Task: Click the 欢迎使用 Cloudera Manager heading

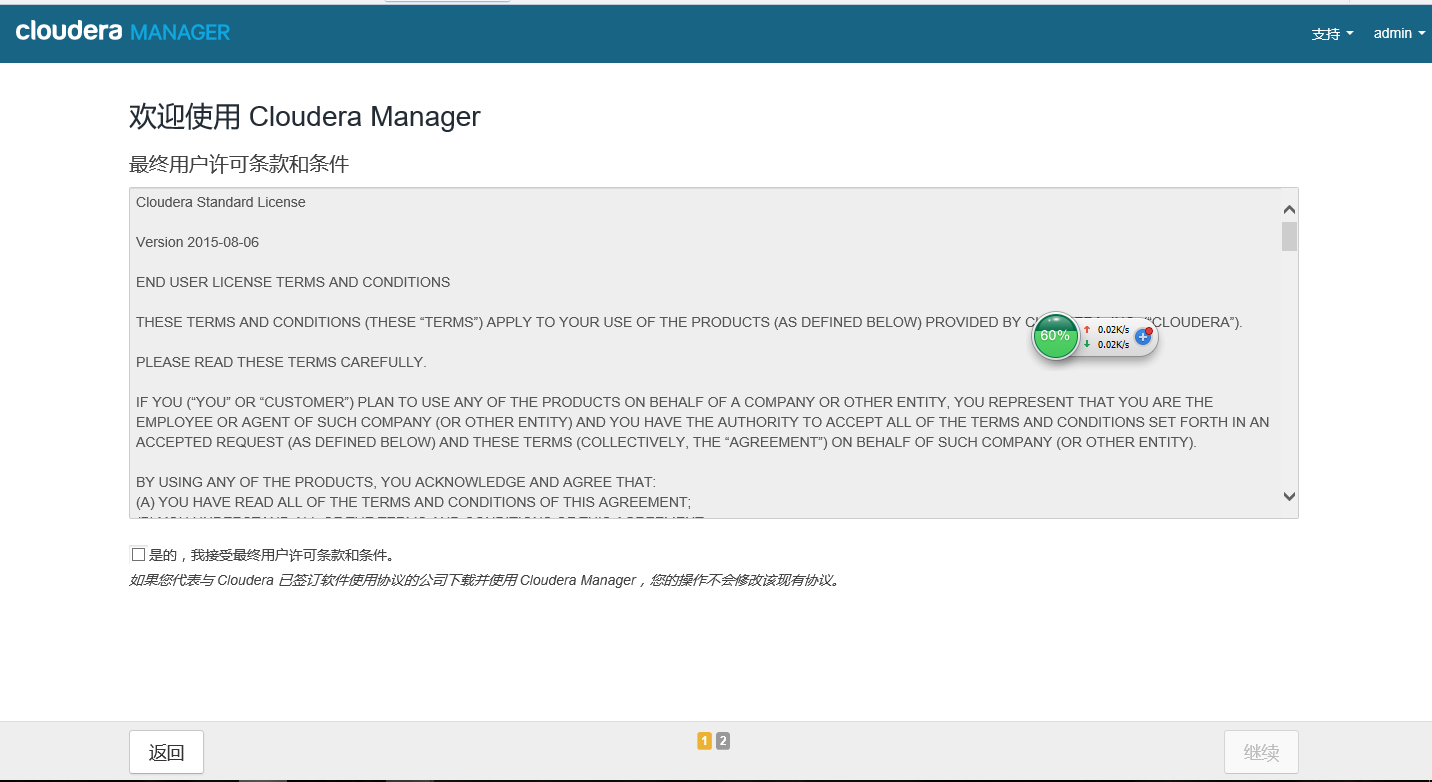Action: click(305, 116)
